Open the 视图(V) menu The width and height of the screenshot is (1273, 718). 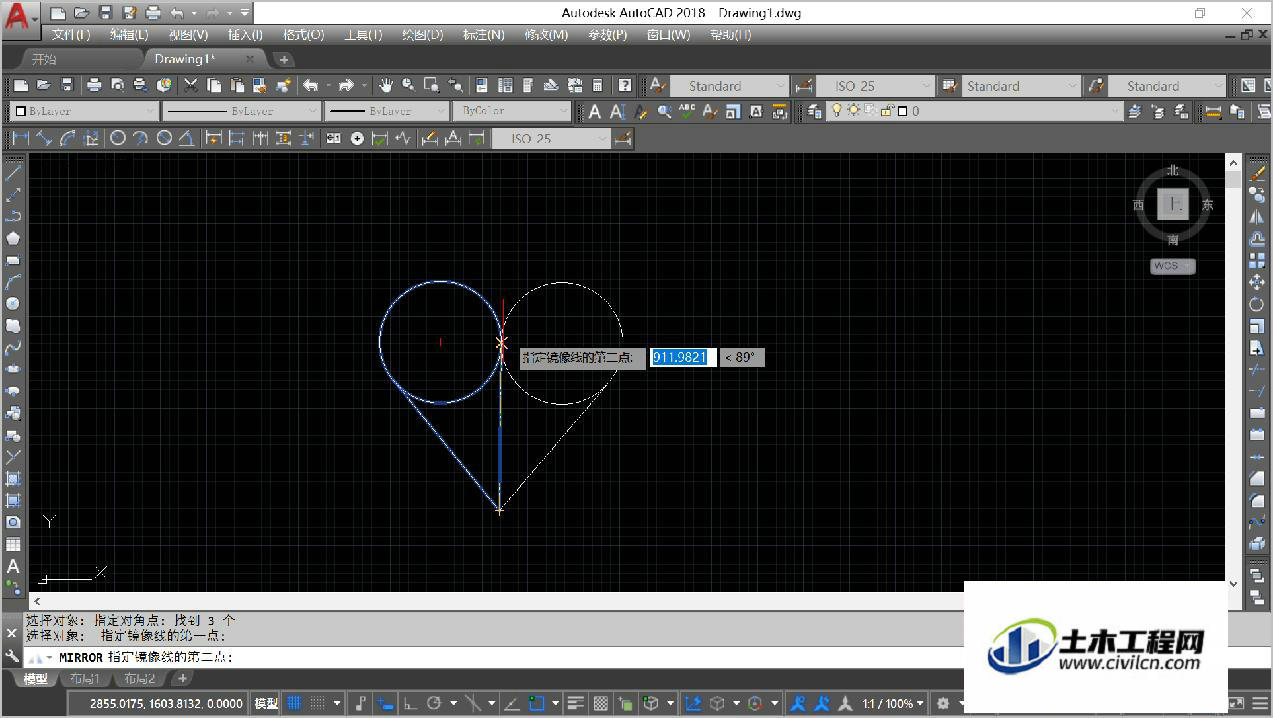click(187, 35)
